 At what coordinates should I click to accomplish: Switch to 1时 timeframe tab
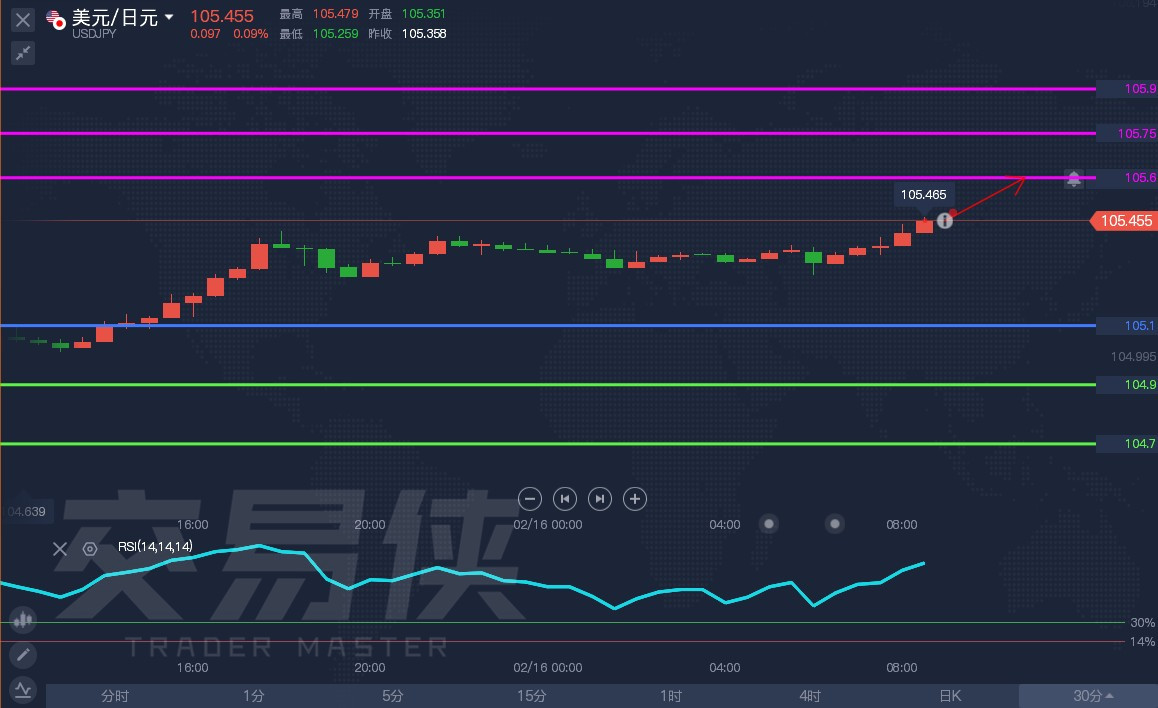coord(671,695)
